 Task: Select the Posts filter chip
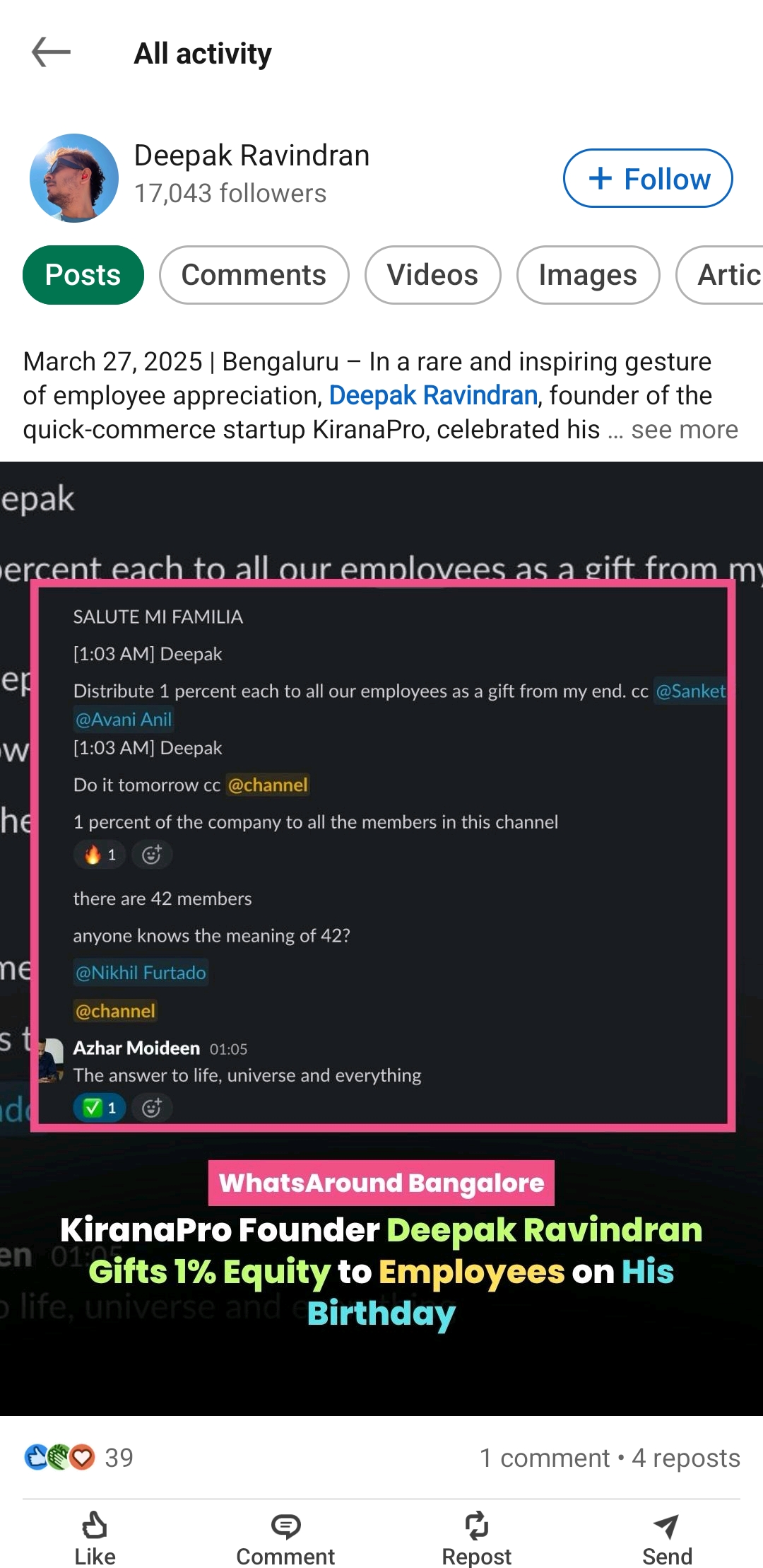[83, 275]
